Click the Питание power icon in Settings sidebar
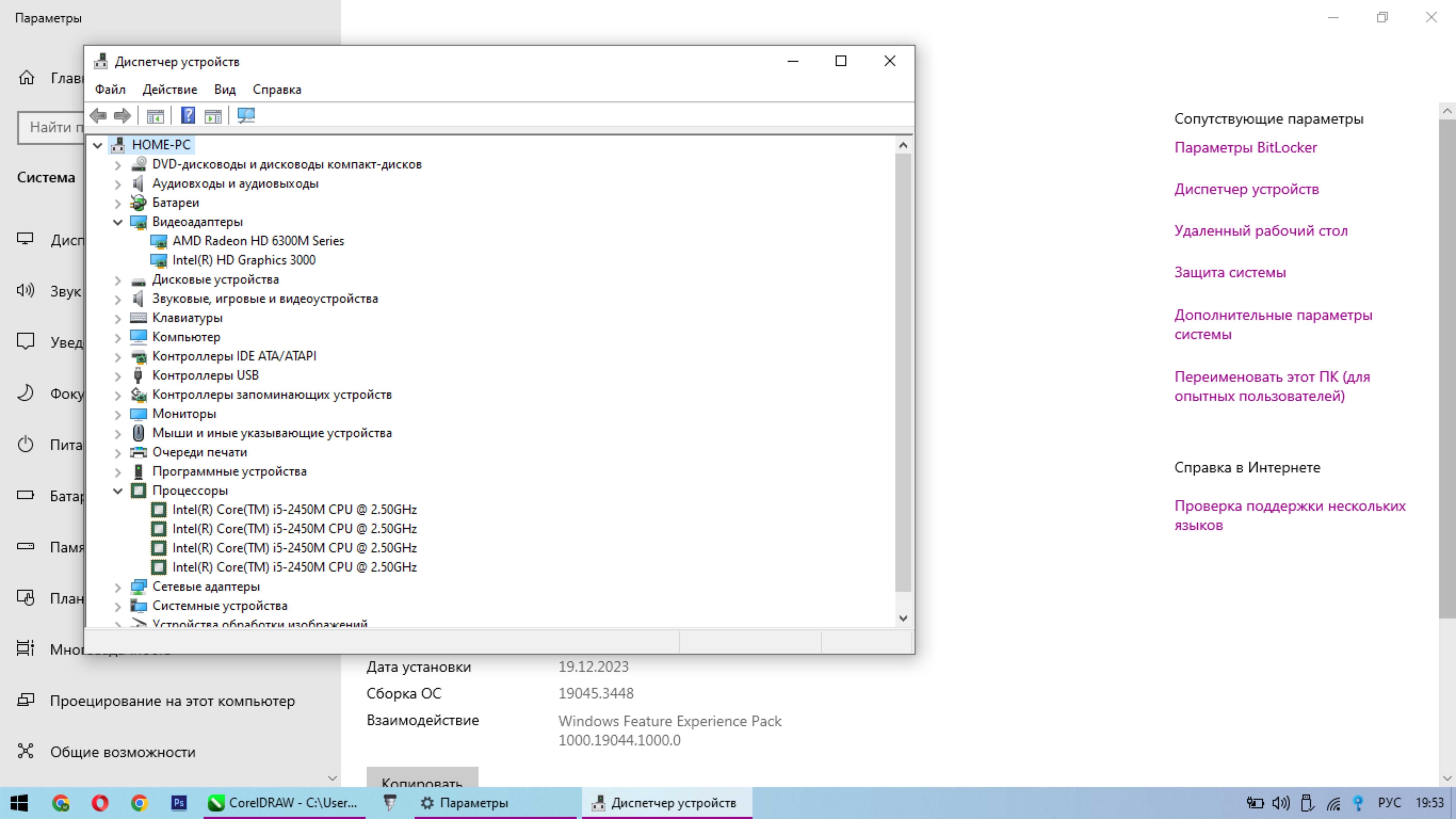1456x819 pixels. (x=25, y=445)
